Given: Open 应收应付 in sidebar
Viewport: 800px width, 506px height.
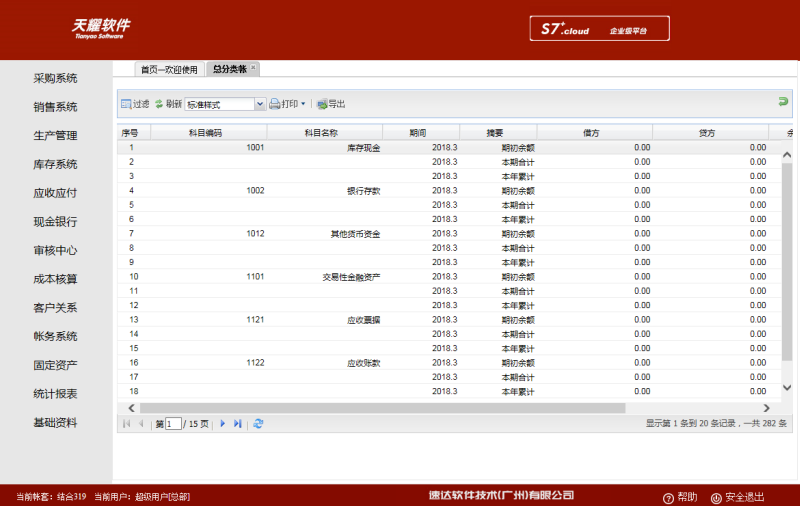Looking at the screenshot, I should pyautogui.click(x=55, y=193).
